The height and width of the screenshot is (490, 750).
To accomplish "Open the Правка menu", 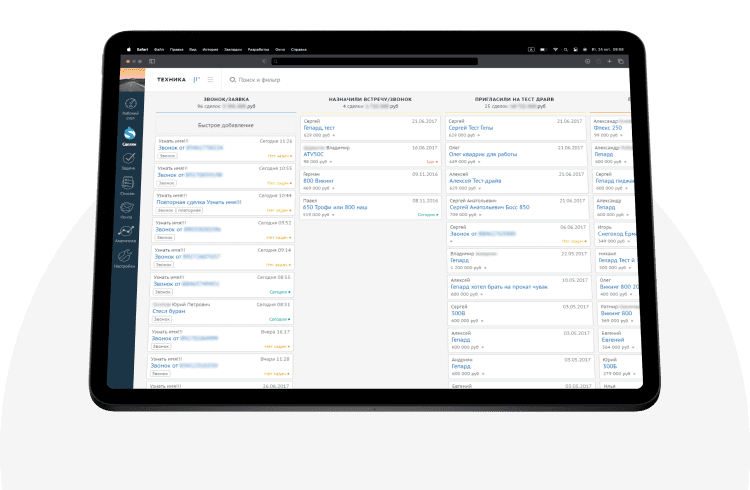I will pos(176,49).
